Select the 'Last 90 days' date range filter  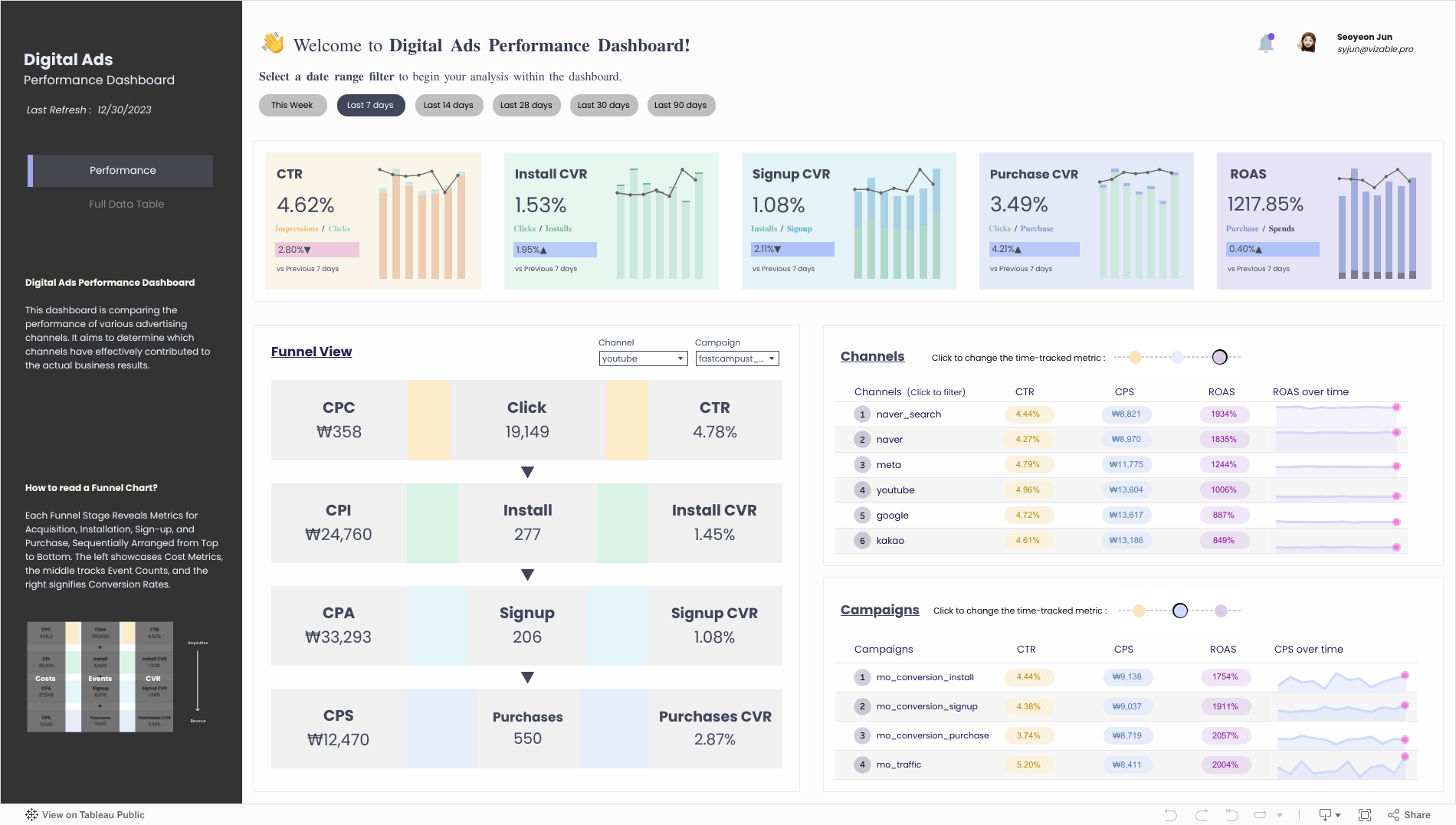coord(680,105)
